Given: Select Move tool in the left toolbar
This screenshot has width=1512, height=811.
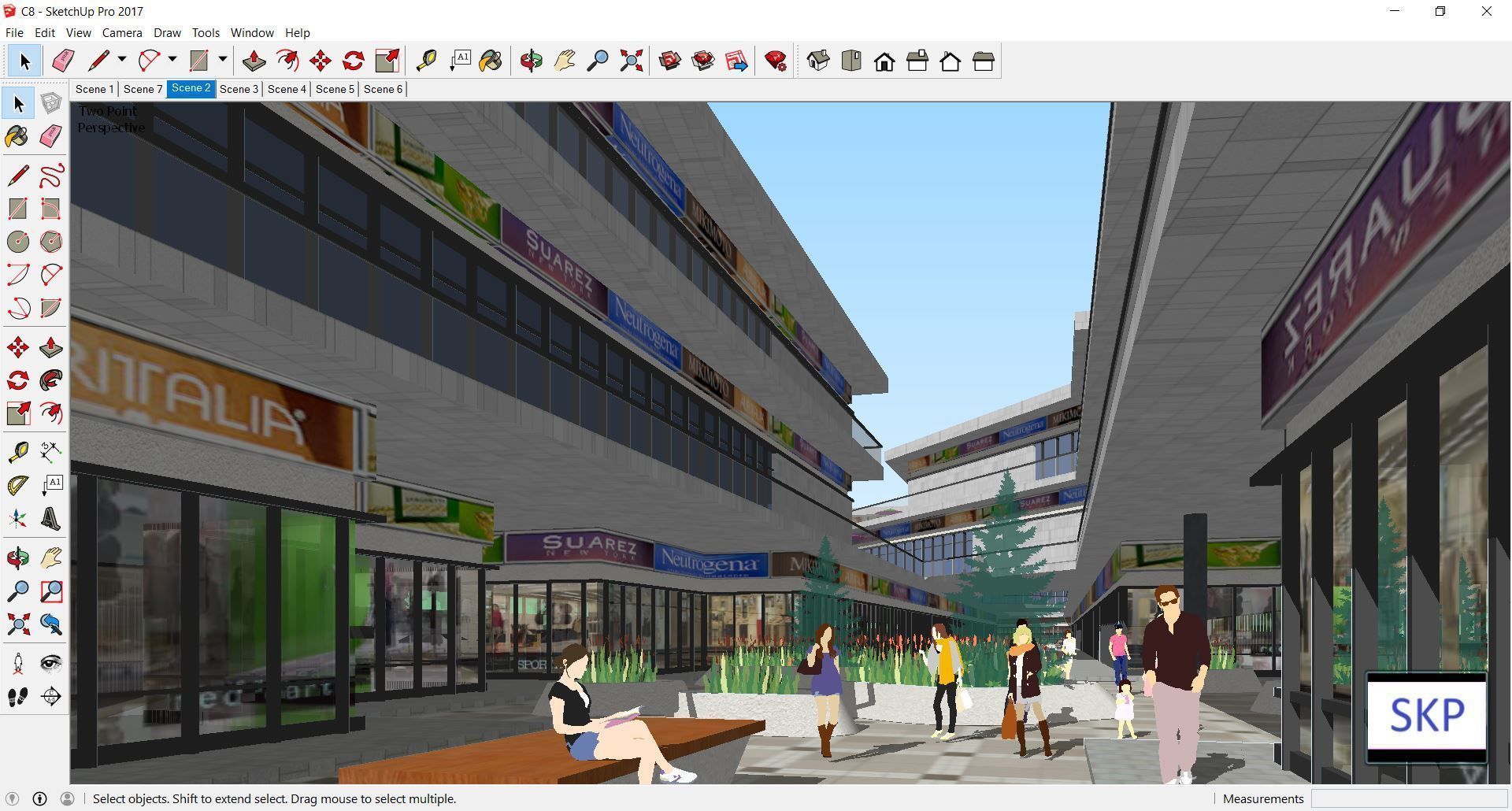Looking at the screenshot, I should point(18,348).
